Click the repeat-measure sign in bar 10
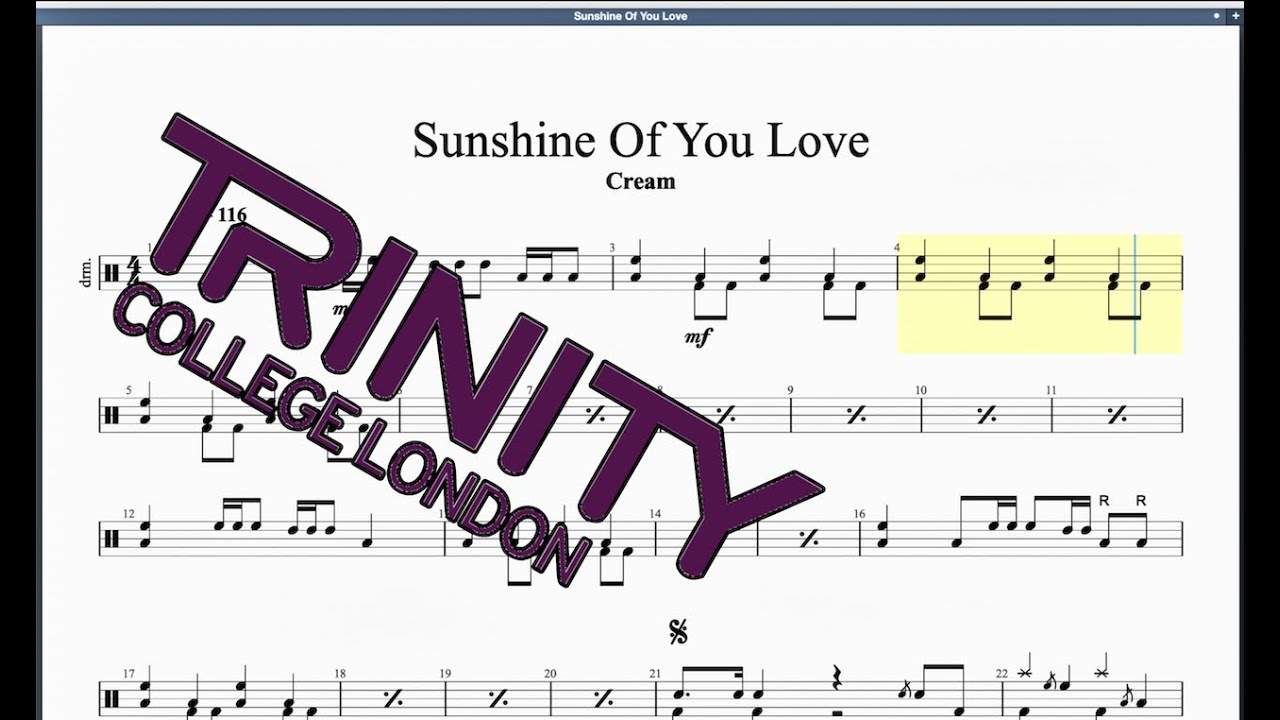 pyautogui.click(x=986, y=415)
